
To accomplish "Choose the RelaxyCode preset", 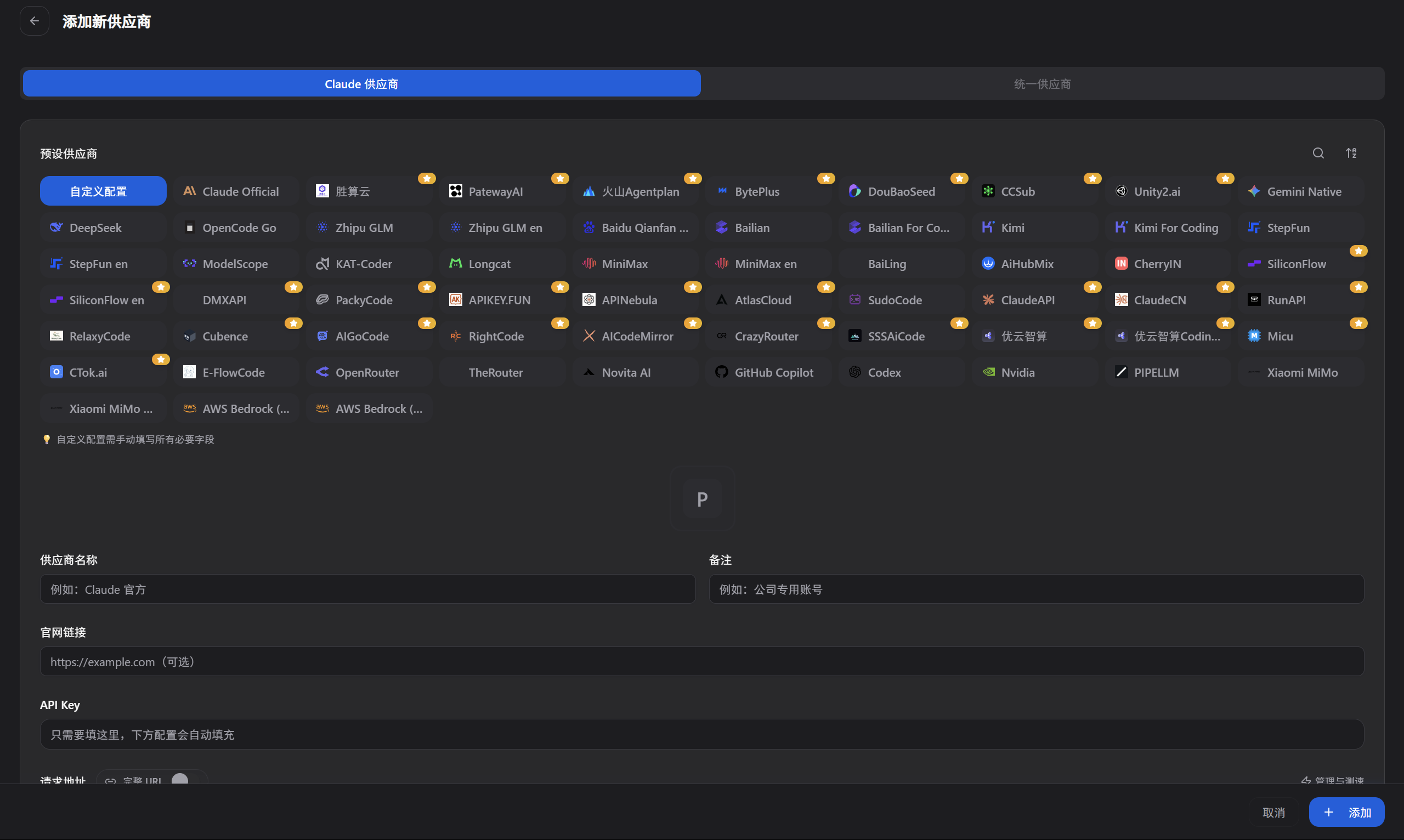I will click(103, 336).
